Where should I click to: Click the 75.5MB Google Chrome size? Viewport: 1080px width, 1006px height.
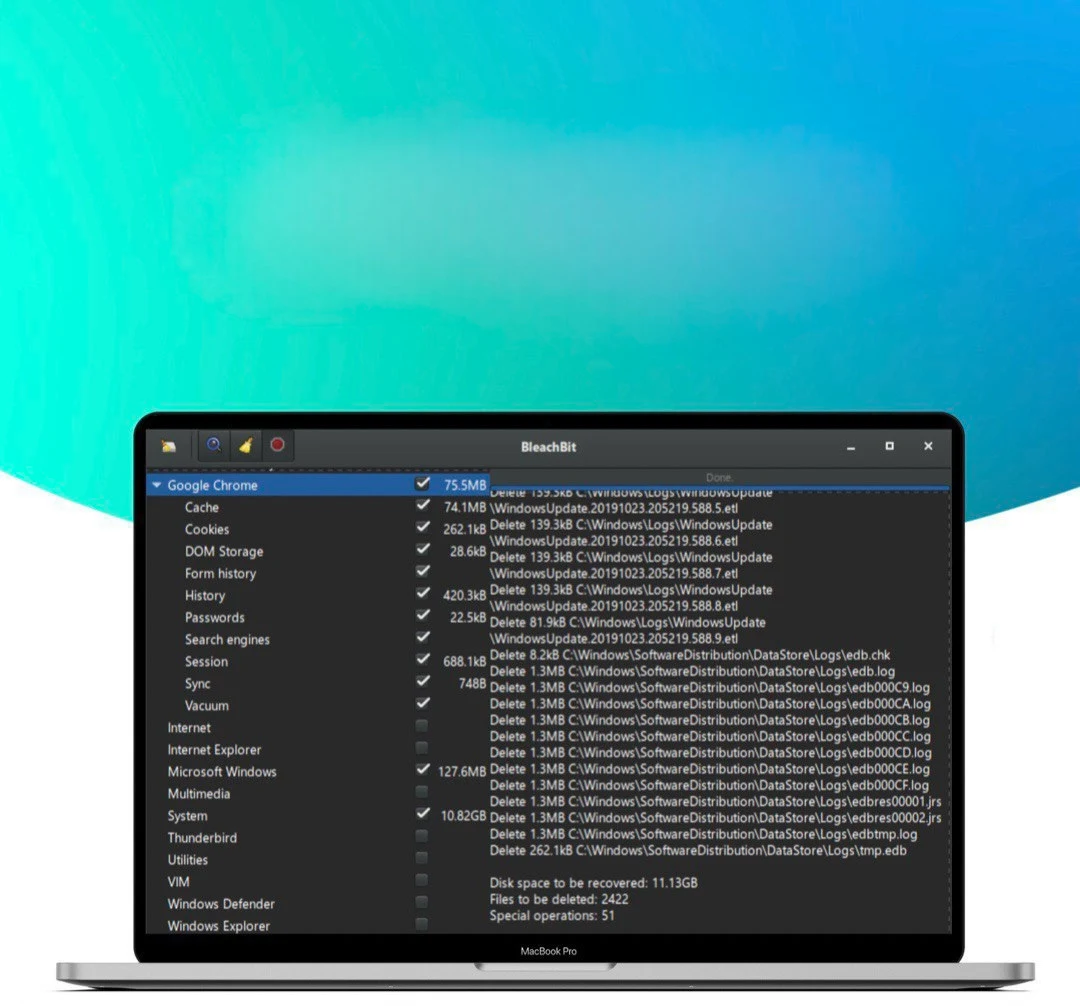click(x=465, y=485)
